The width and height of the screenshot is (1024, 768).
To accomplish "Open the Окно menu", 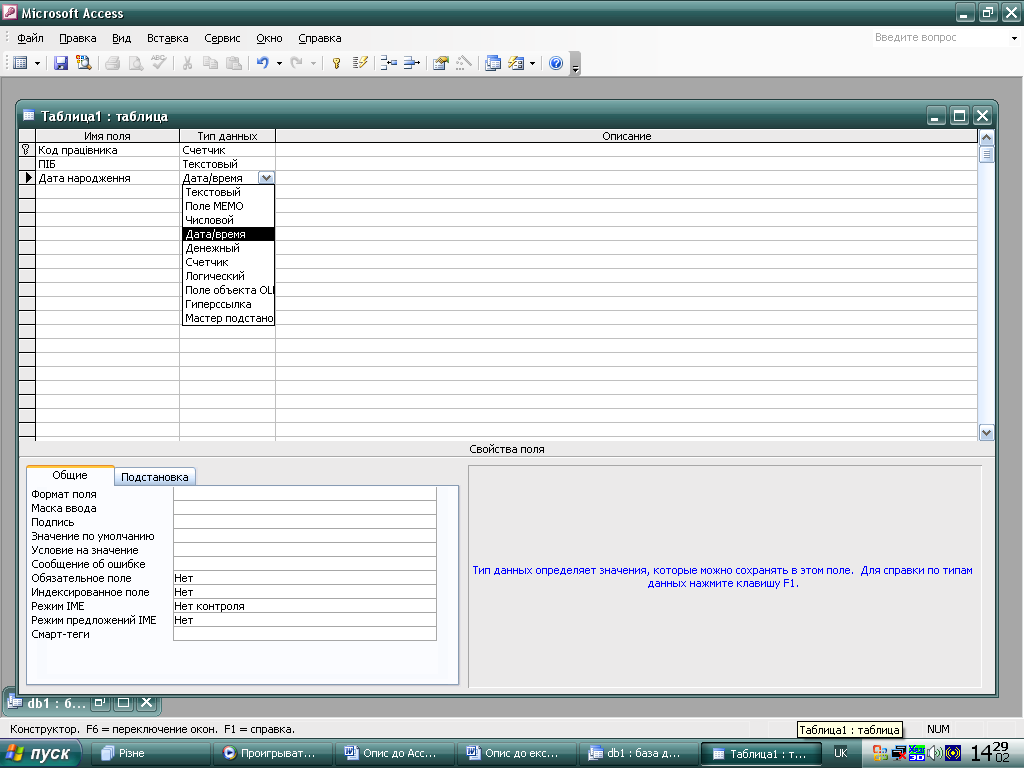I will [x=269, y=38].
